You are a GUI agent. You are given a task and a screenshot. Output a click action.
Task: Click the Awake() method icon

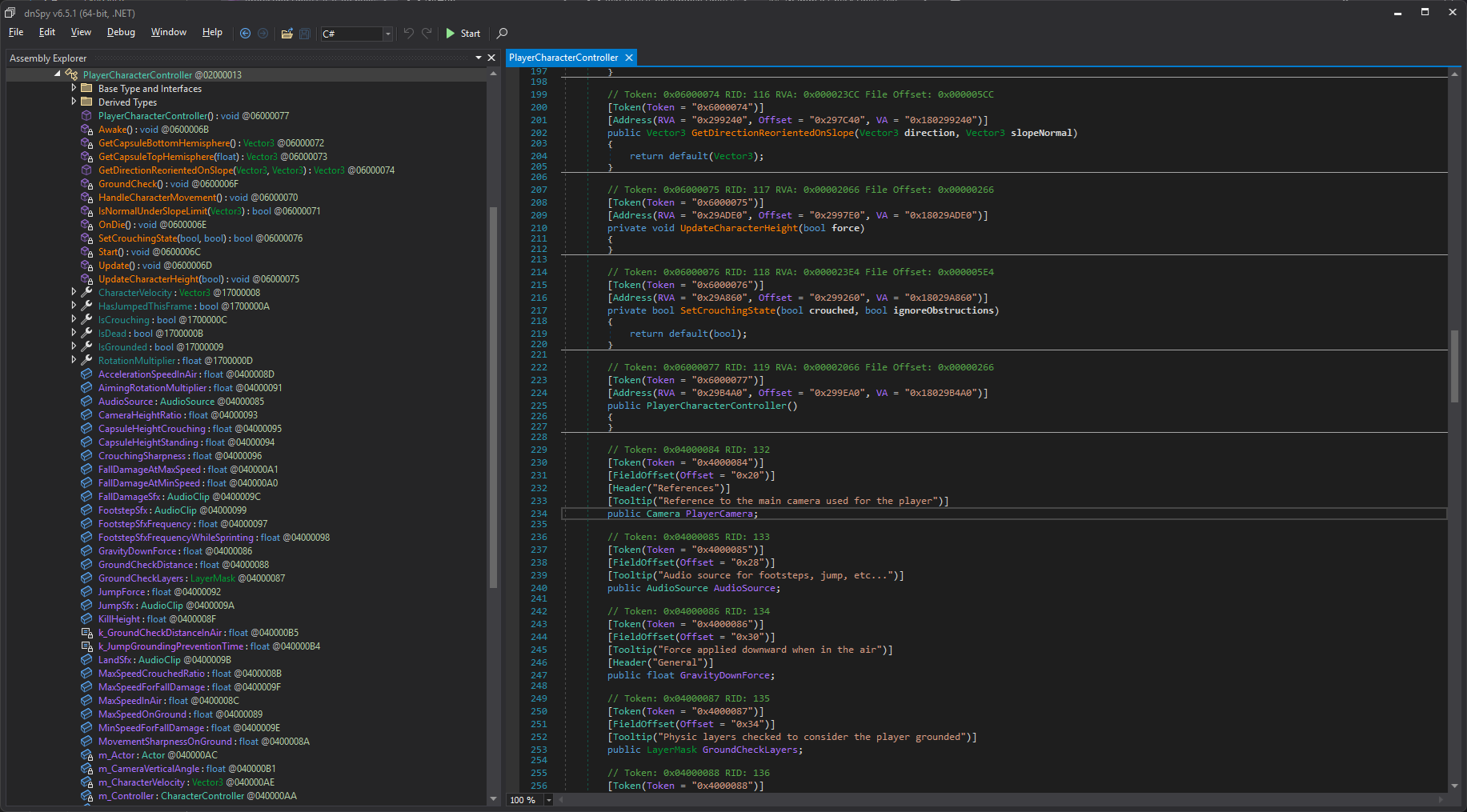[86, 130]
